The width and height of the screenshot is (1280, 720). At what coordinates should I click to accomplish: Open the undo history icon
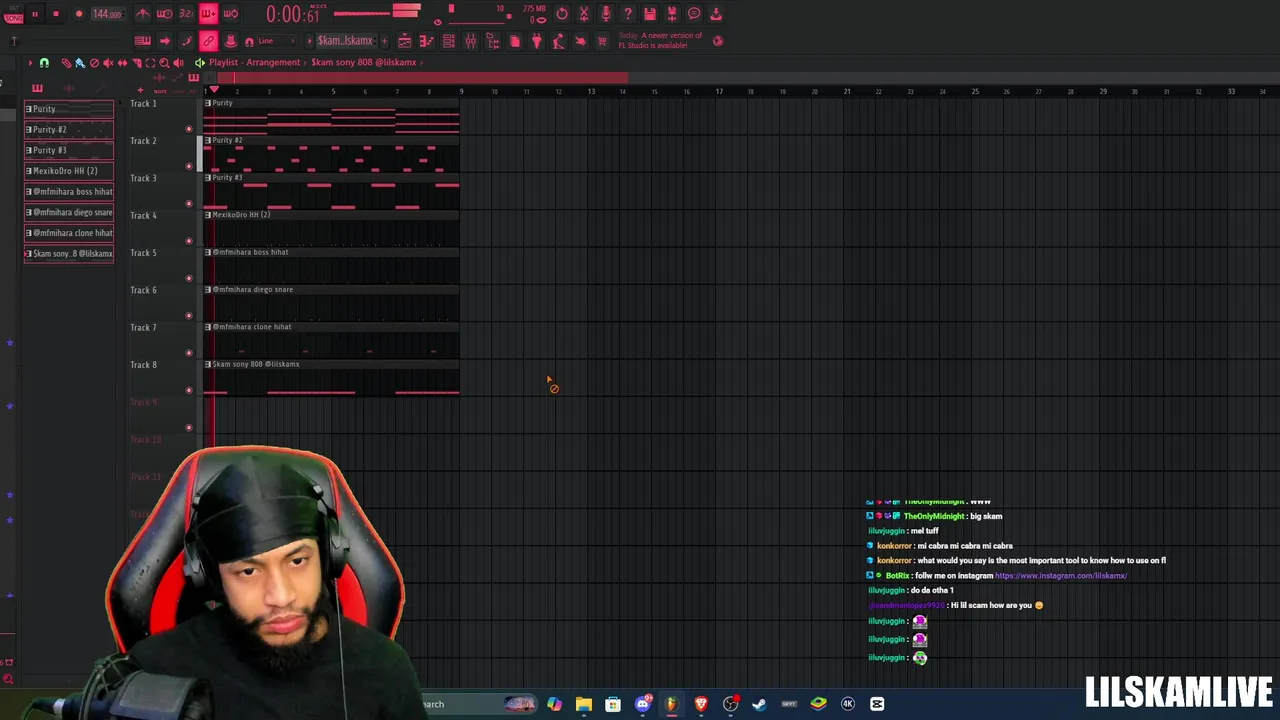[562, 14]
